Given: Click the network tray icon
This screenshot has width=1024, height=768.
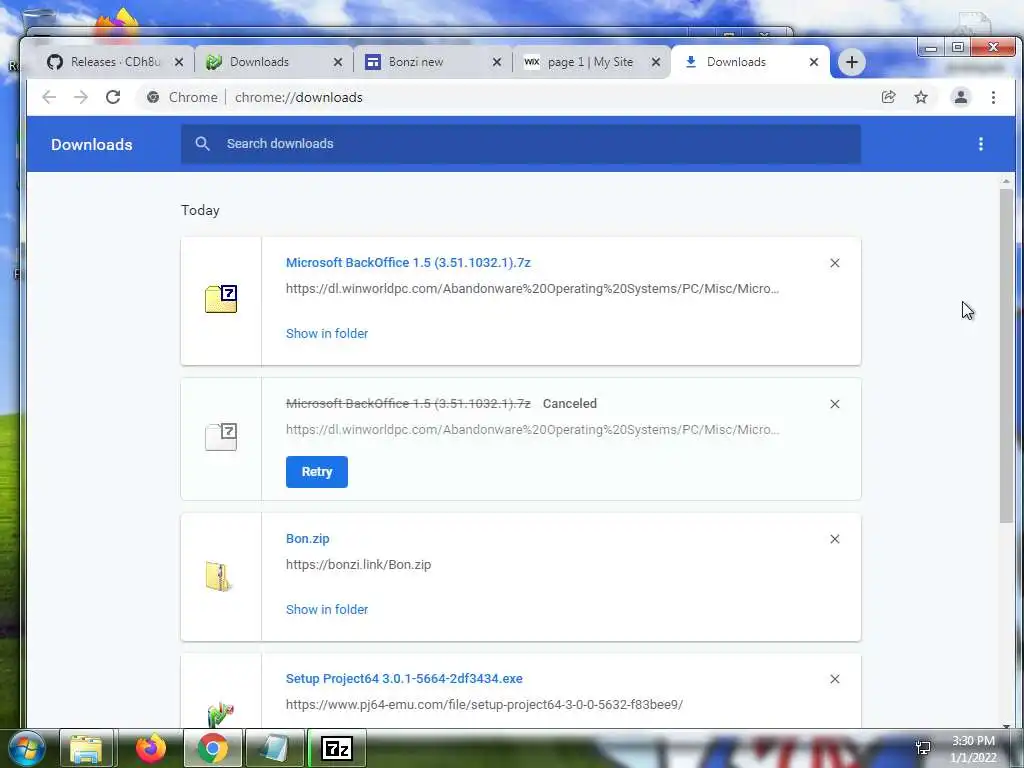Looking at the screenshot, I should pos(923,748).
